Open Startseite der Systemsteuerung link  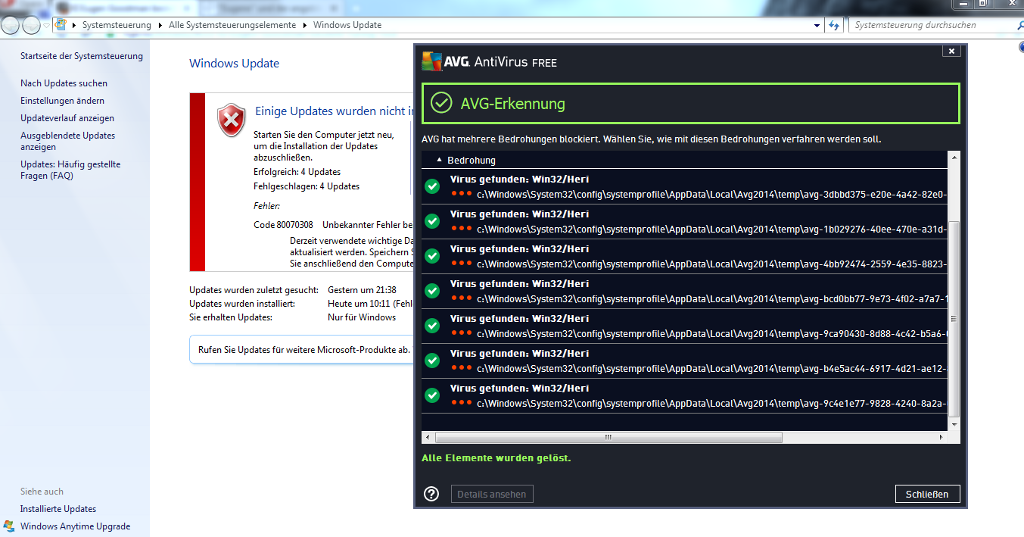[82, 56]
